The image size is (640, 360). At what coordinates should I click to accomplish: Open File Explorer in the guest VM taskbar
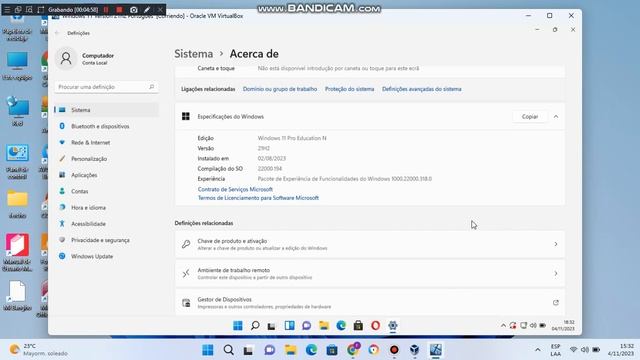[x=324, y=325]
